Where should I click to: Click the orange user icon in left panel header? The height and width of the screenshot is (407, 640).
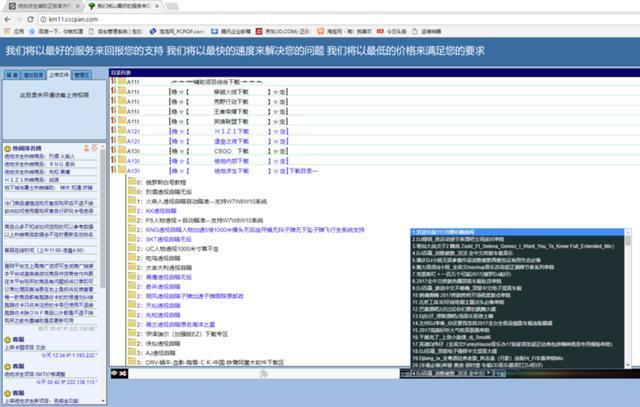click(86, 148)
